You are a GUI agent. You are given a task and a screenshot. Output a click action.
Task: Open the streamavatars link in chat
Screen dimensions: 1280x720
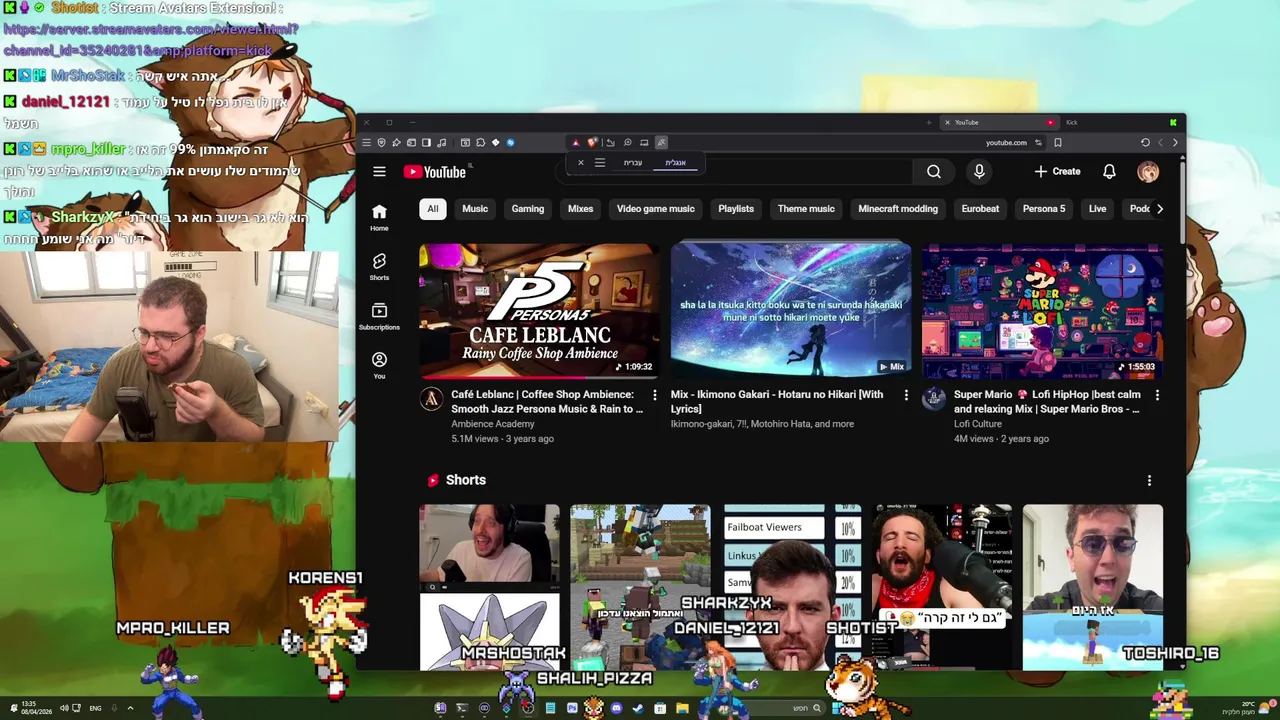coord(150,39)
